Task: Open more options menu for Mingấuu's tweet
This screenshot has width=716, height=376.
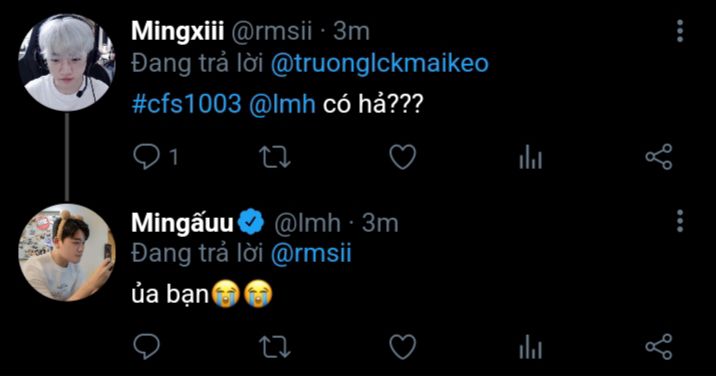Action: coord(680,221)
